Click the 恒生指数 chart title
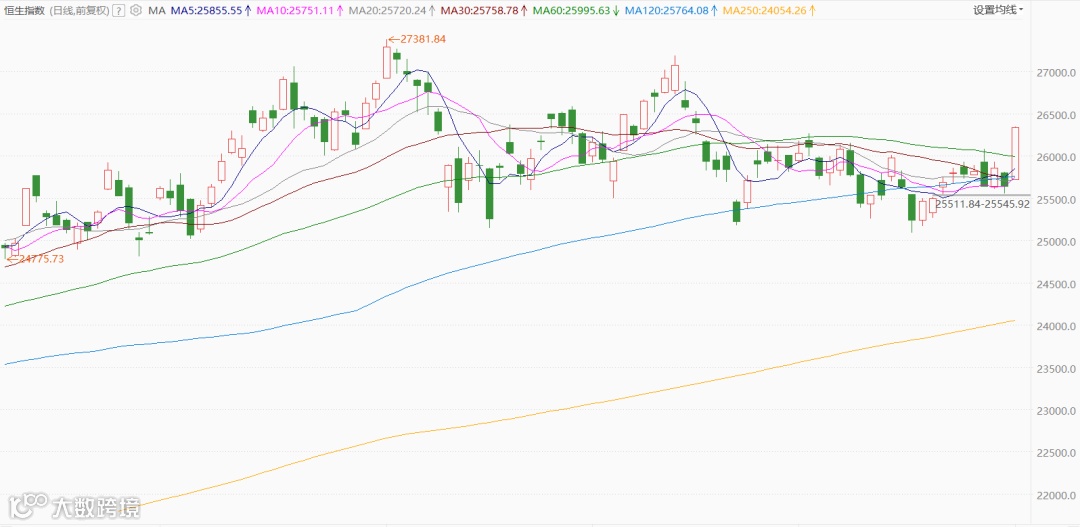The image size is (1080, 527). 25,10
